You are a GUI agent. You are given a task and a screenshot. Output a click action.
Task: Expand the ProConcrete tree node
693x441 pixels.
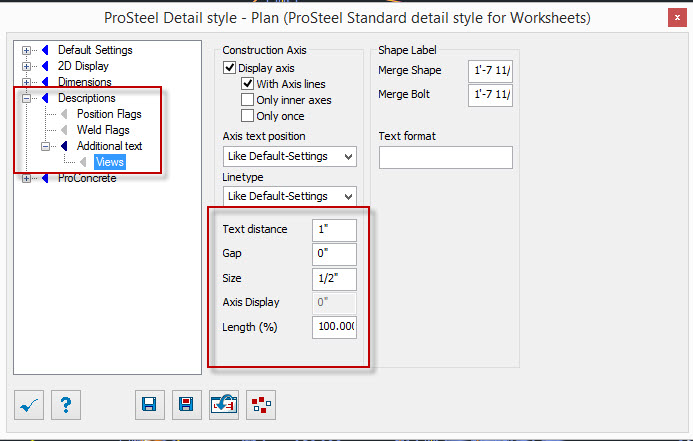27,179
